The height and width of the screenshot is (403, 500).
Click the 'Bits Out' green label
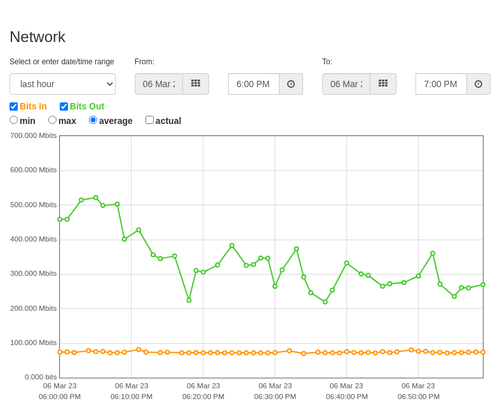pos(87,106)
